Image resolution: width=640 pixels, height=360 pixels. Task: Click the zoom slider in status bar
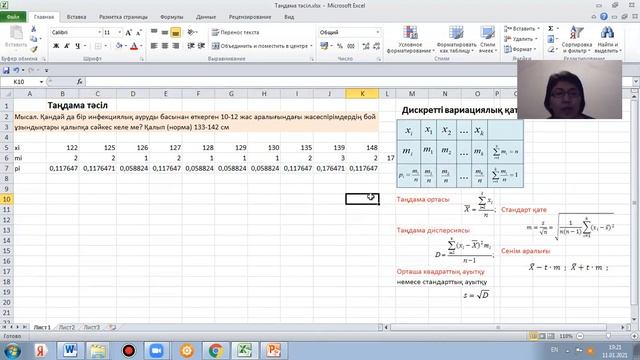click(607, 336)
